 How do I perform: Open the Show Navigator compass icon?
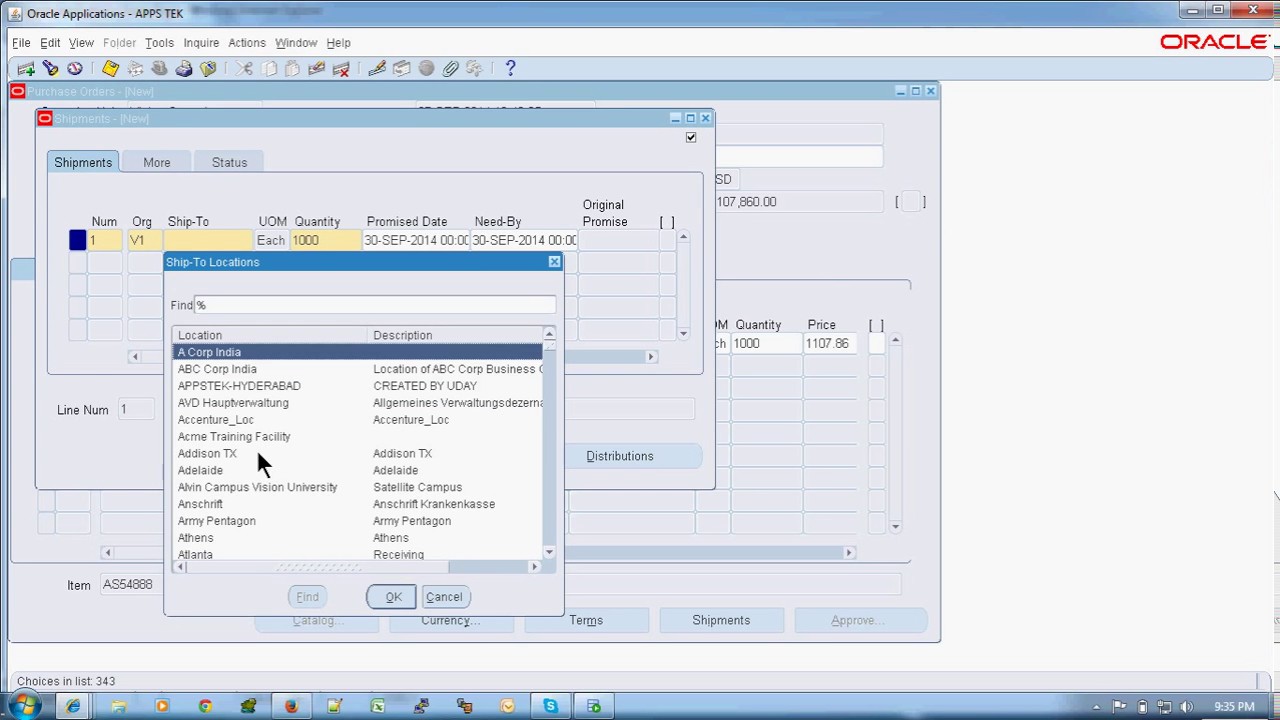[x=75, y=68]
